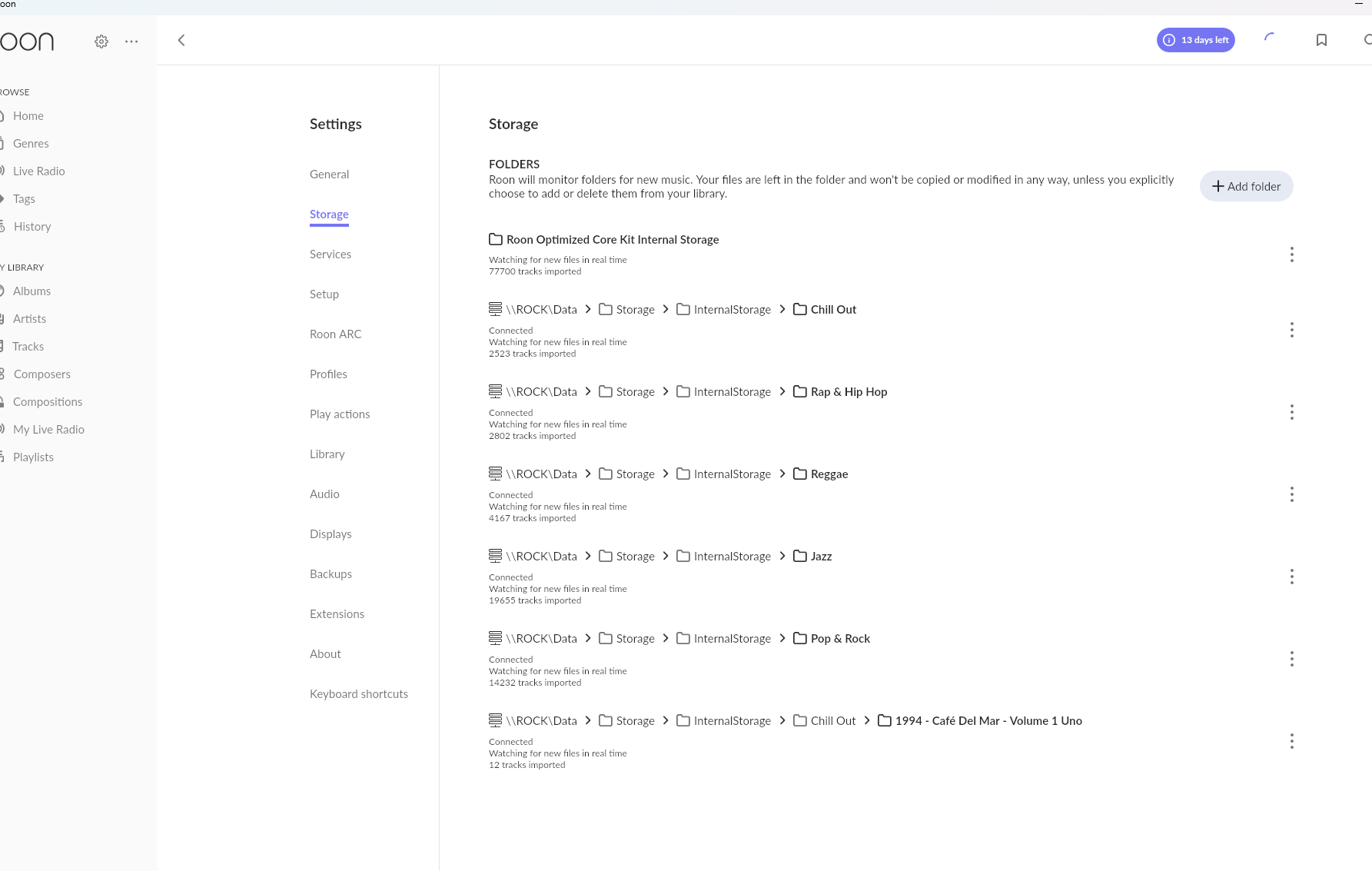
Task: Open options for Roon Optimized Core Kit Internal Storage
Action: tap(1292, 254)
